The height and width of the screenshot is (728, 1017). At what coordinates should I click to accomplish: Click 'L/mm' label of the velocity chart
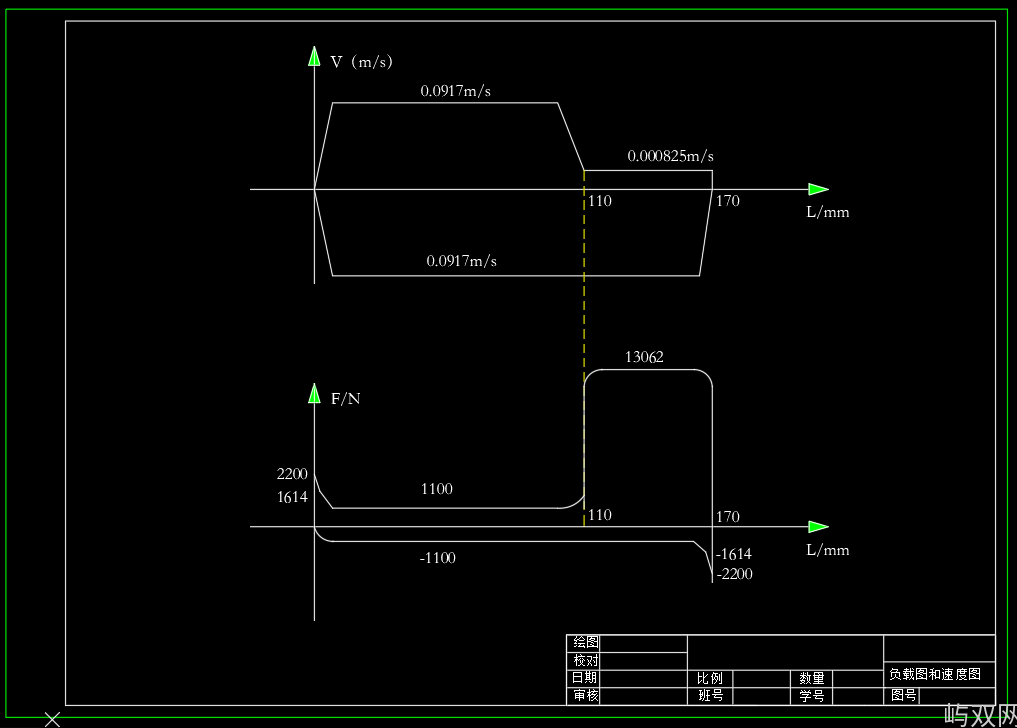[x=828, y=212]
